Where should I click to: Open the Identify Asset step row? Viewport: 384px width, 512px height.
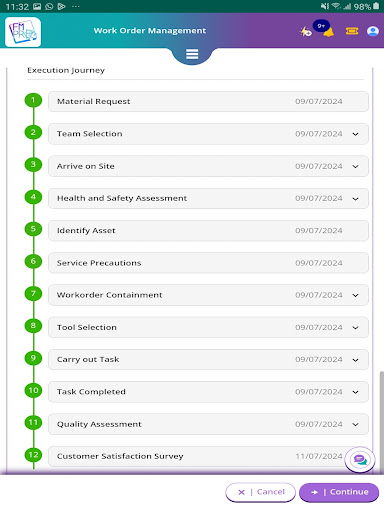click(x=208, y=231)
